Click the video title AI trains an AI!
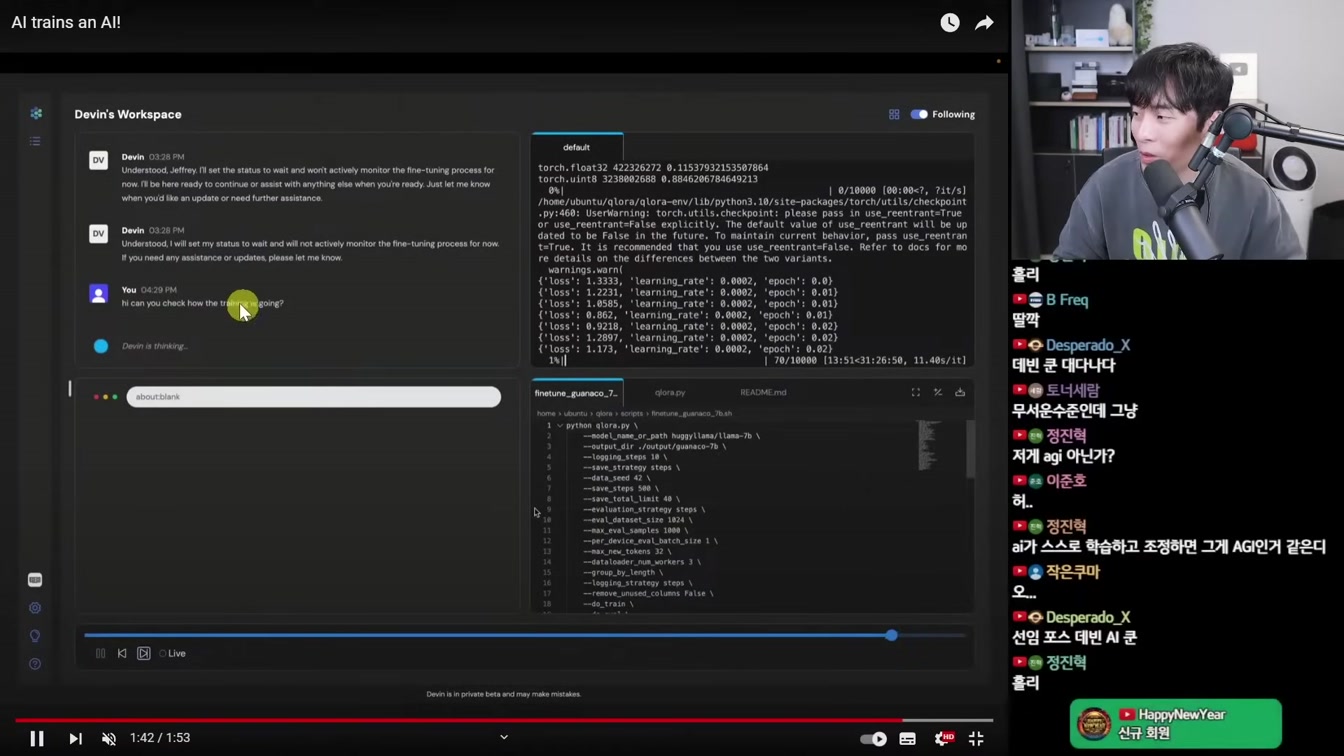 (66, 22)
